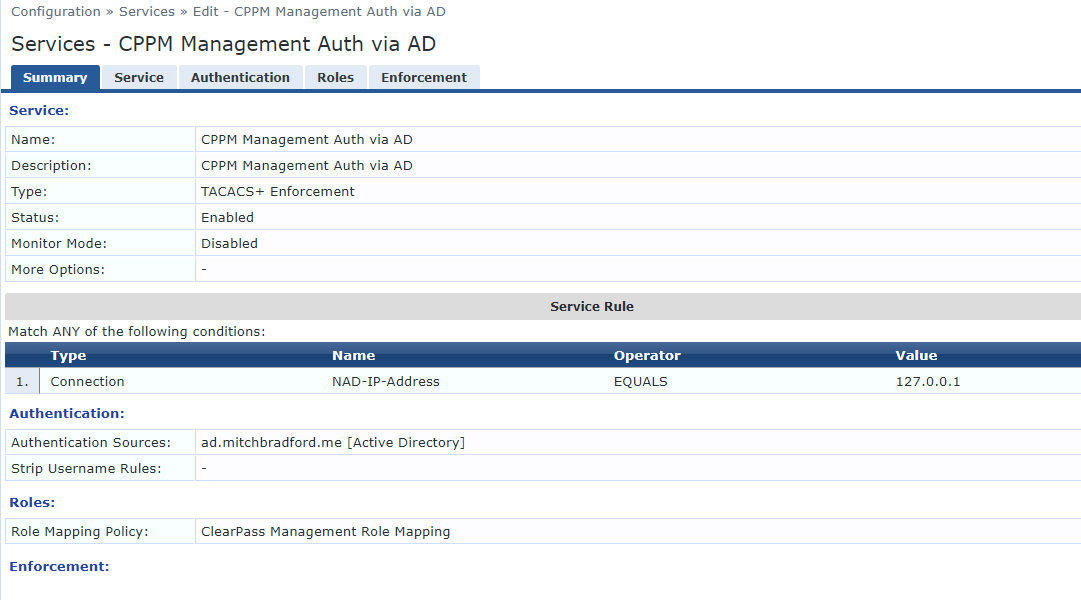View the Enforcement tab
The width and height of the screenshot is (1081, 600).
click(x=424, y=77)
